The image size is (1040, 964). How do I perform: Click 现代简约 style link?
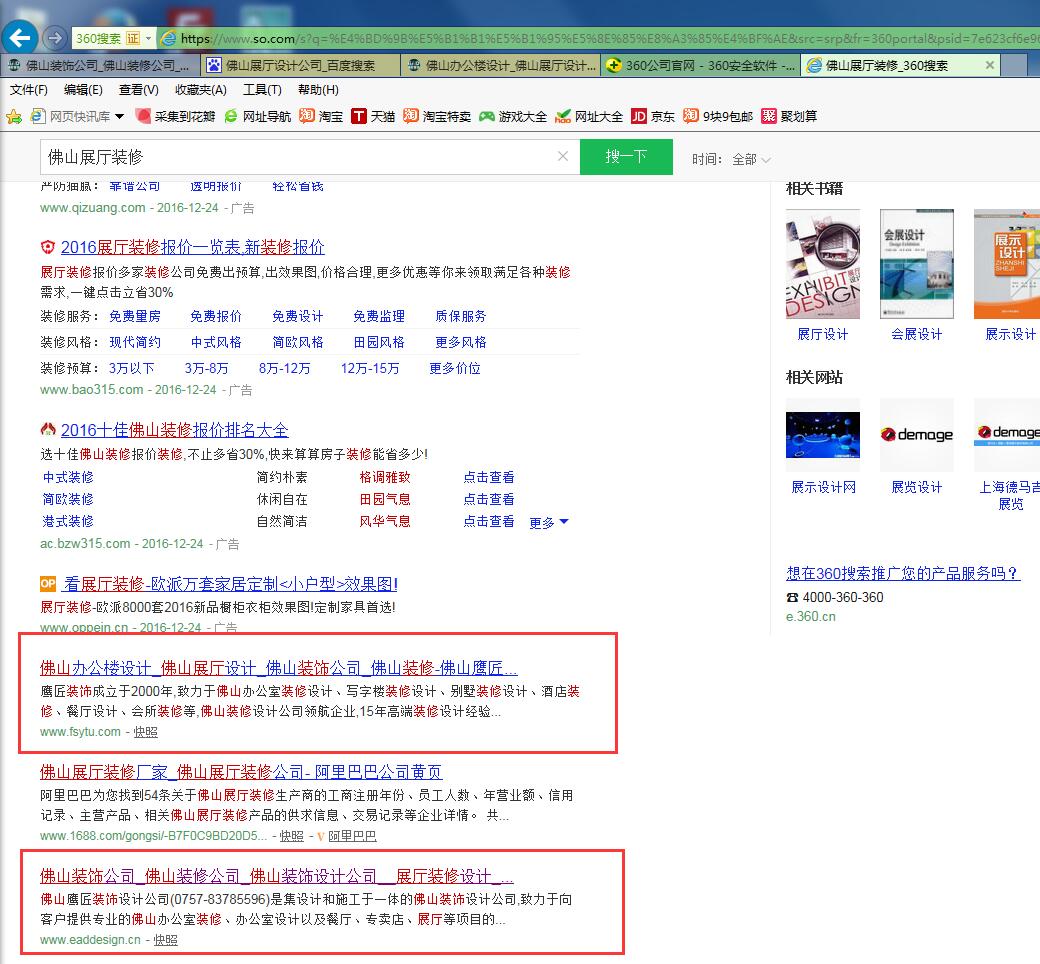[x=135, y=342]
